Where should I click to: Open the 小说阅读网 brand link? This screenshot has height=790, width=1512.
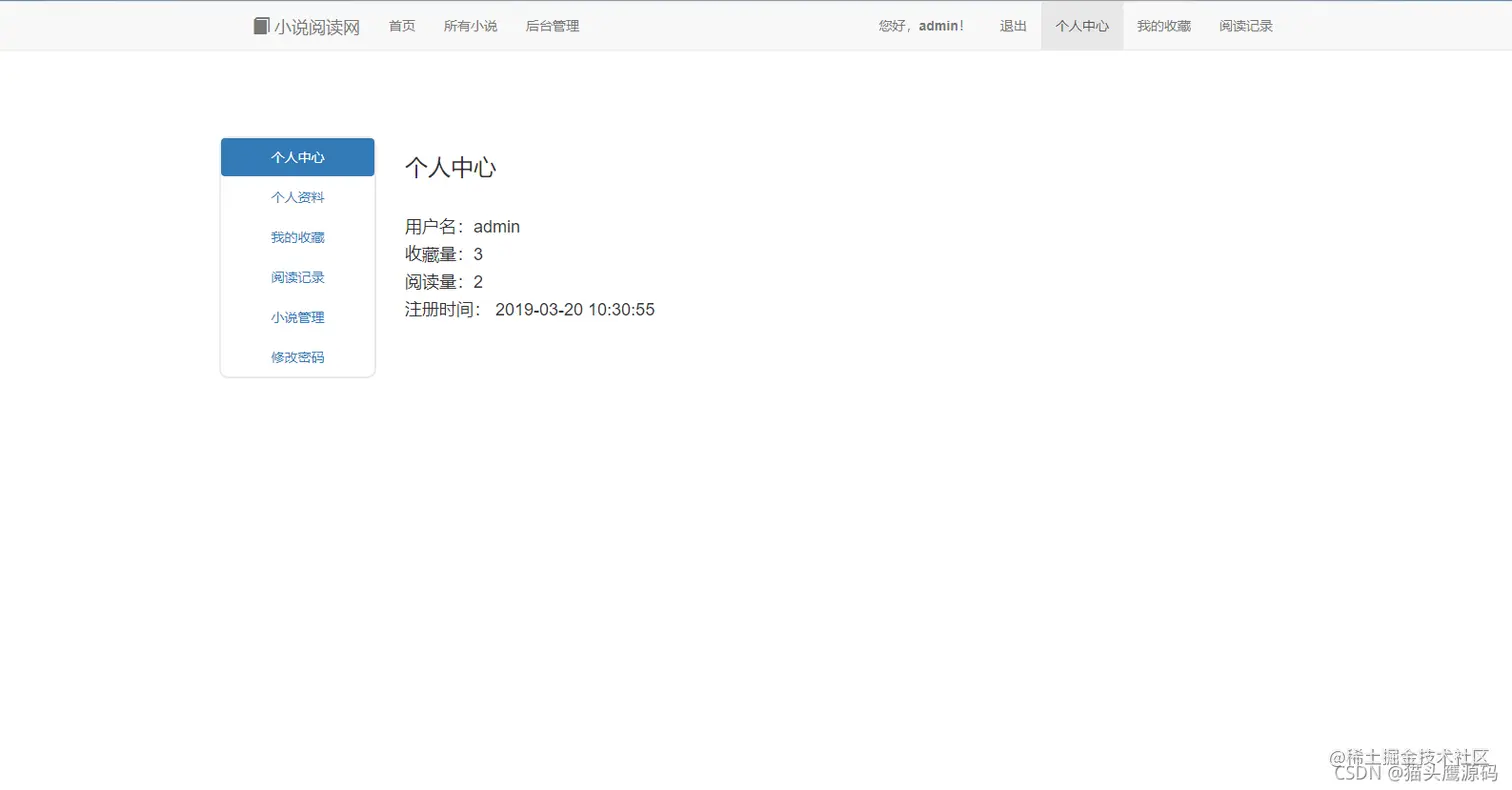coord(307,26)
